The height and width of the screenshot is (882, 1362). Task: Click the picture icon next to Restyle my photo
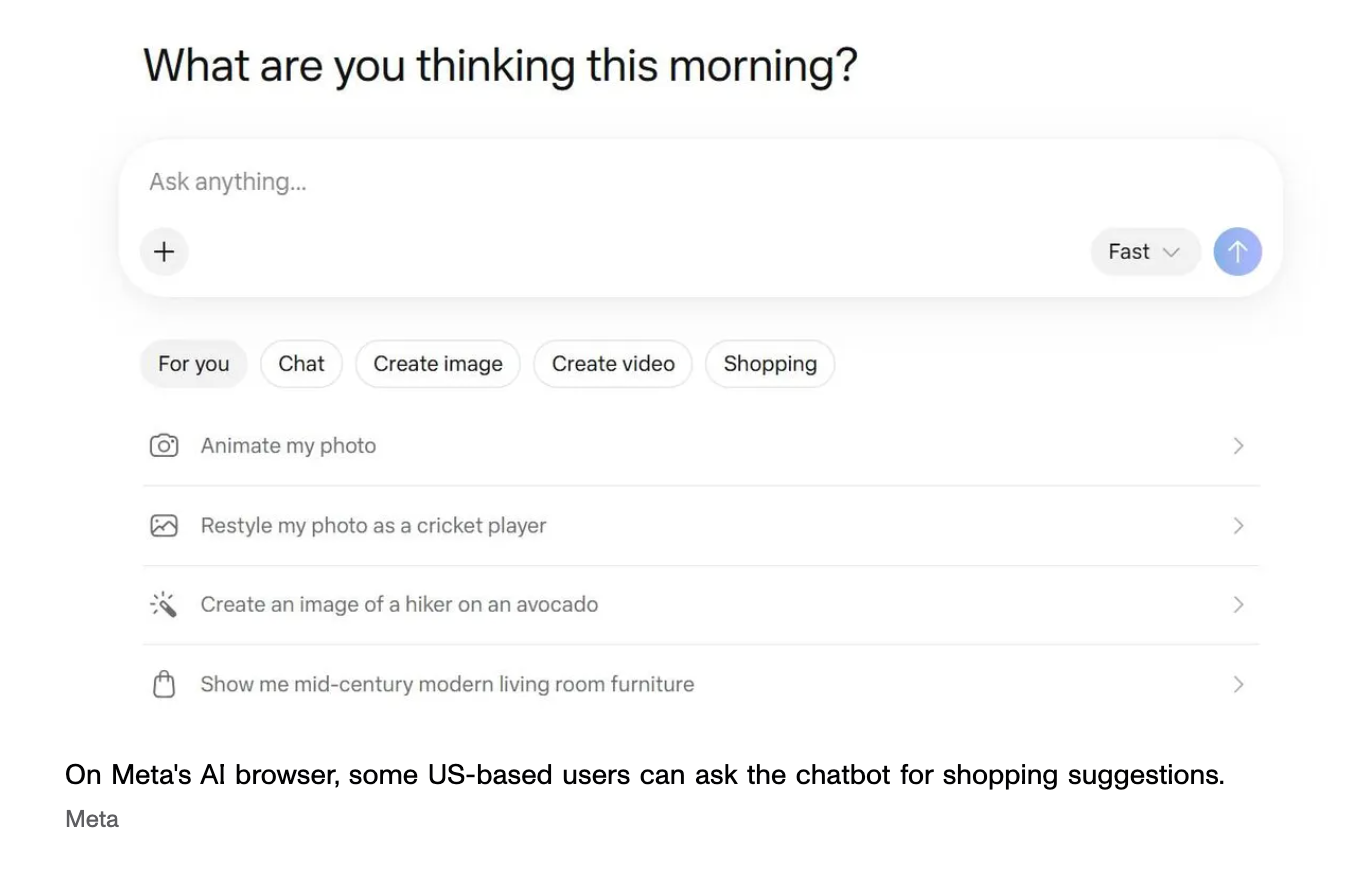pyautogui.click(x=164, y=525)
